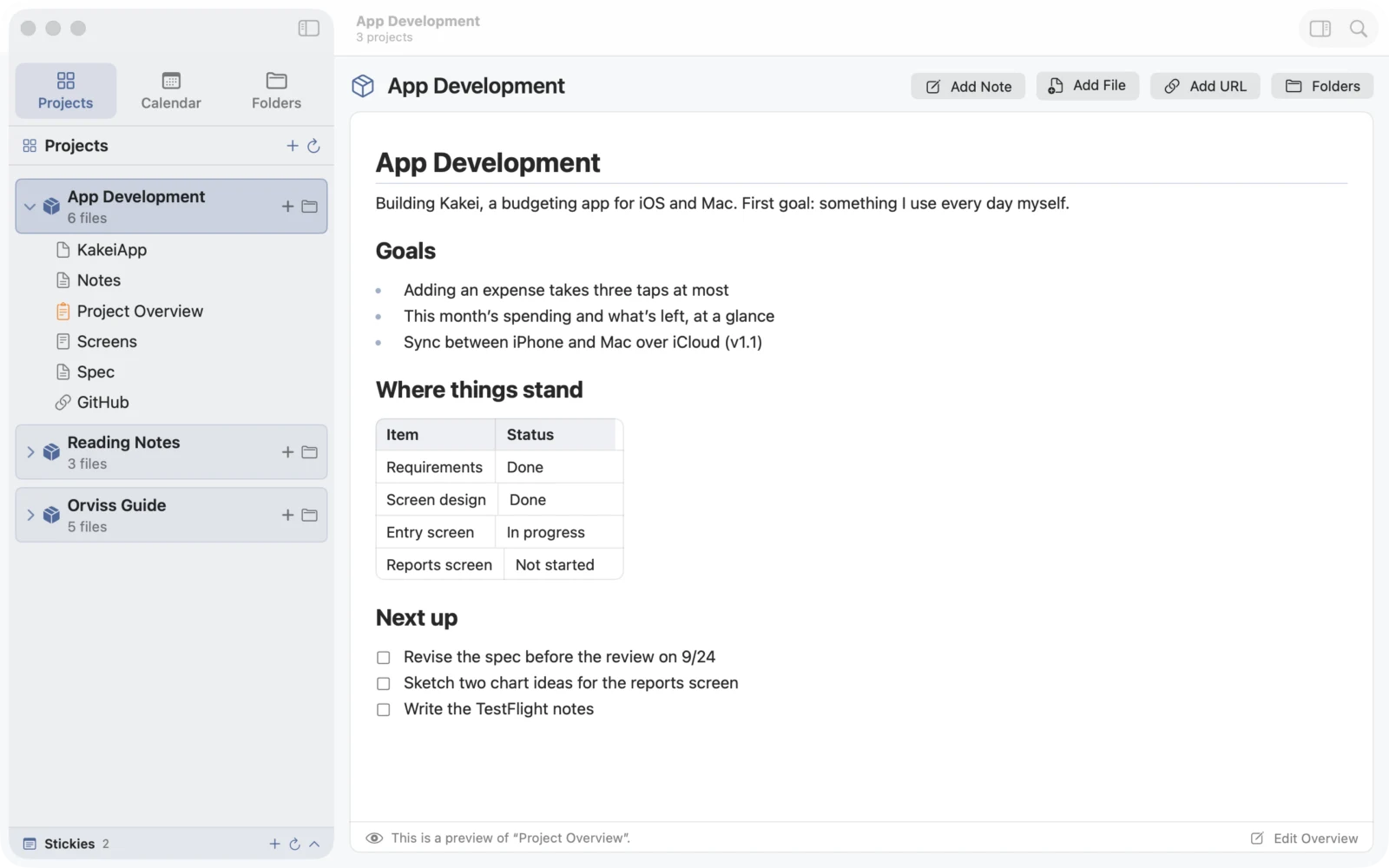Toggle the sidebar using the top-left panel icon
Viewport: 1389px width, 868px height.
[x=308, y=29]
